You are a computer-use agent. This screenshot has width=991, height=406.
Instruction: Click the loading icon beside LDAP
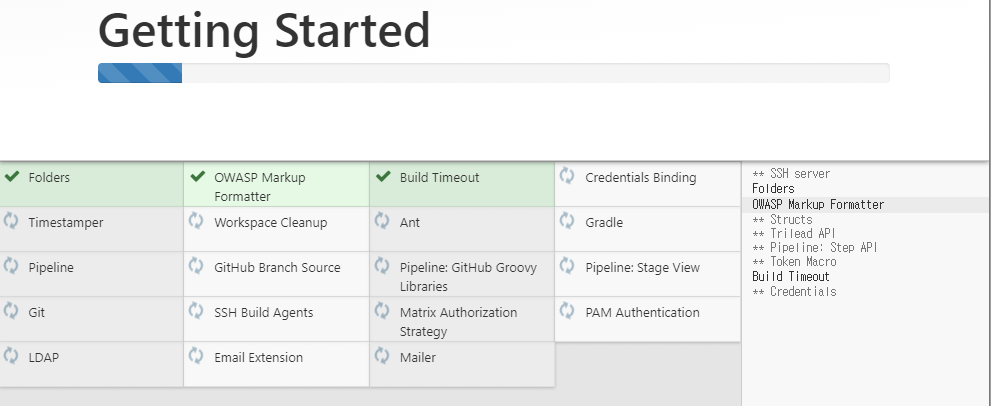pyautogui.click(x=11, y=355)
